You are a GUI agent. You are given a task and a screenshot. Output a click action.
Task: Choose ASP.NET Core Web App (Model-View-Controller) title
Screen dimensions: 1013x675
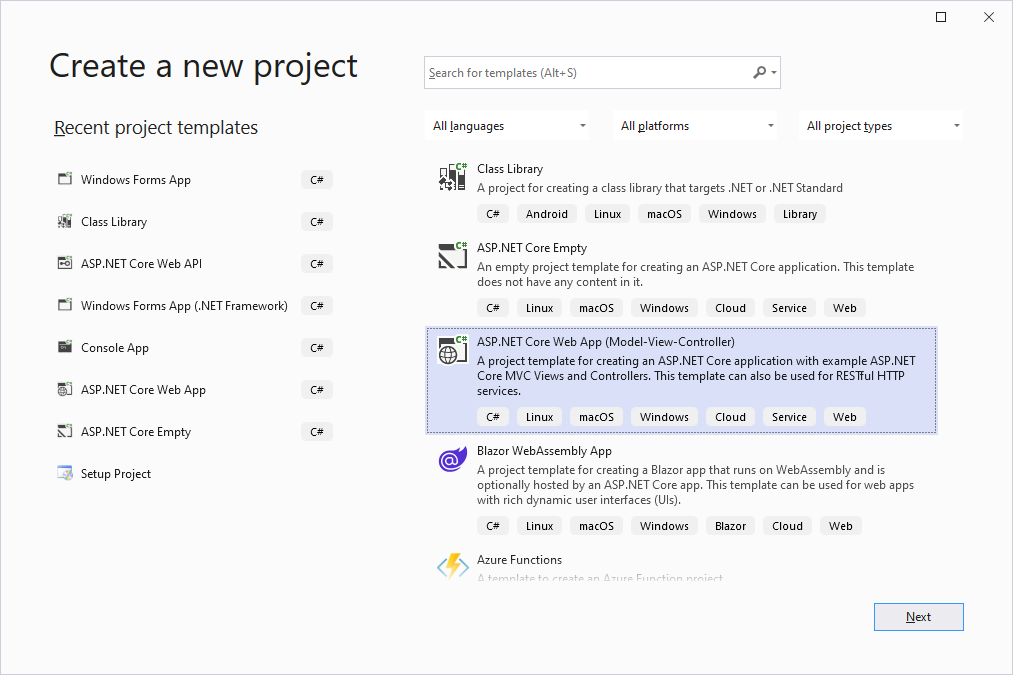coord(605,342)
